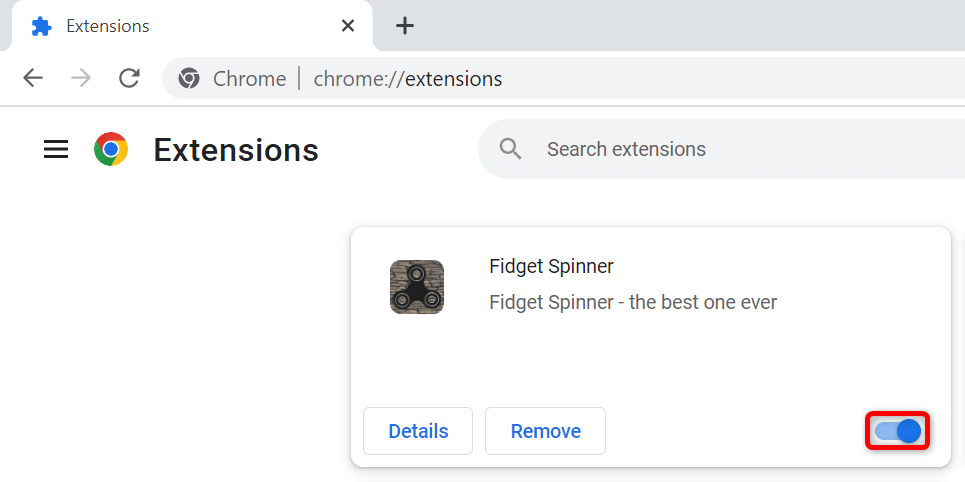Click the extension description text
The width and height of the screenshot is (965, 482).
click(x=632, y=302)
